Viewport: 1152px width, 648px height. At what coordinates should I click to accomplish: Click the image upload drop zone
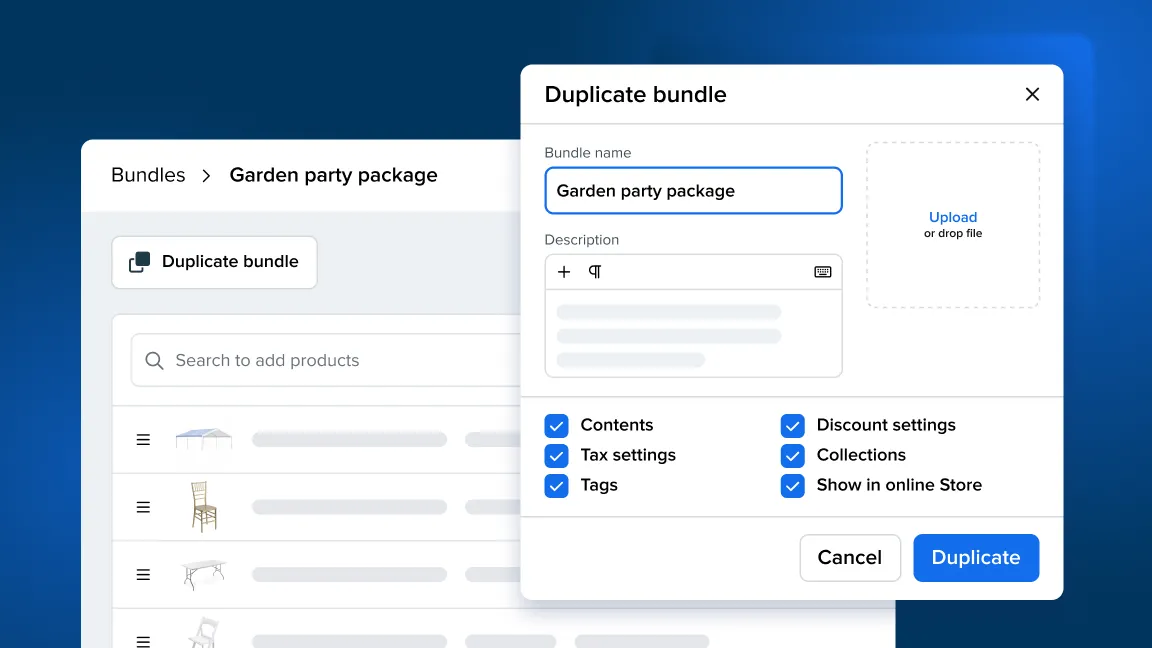tap(953, 225)
